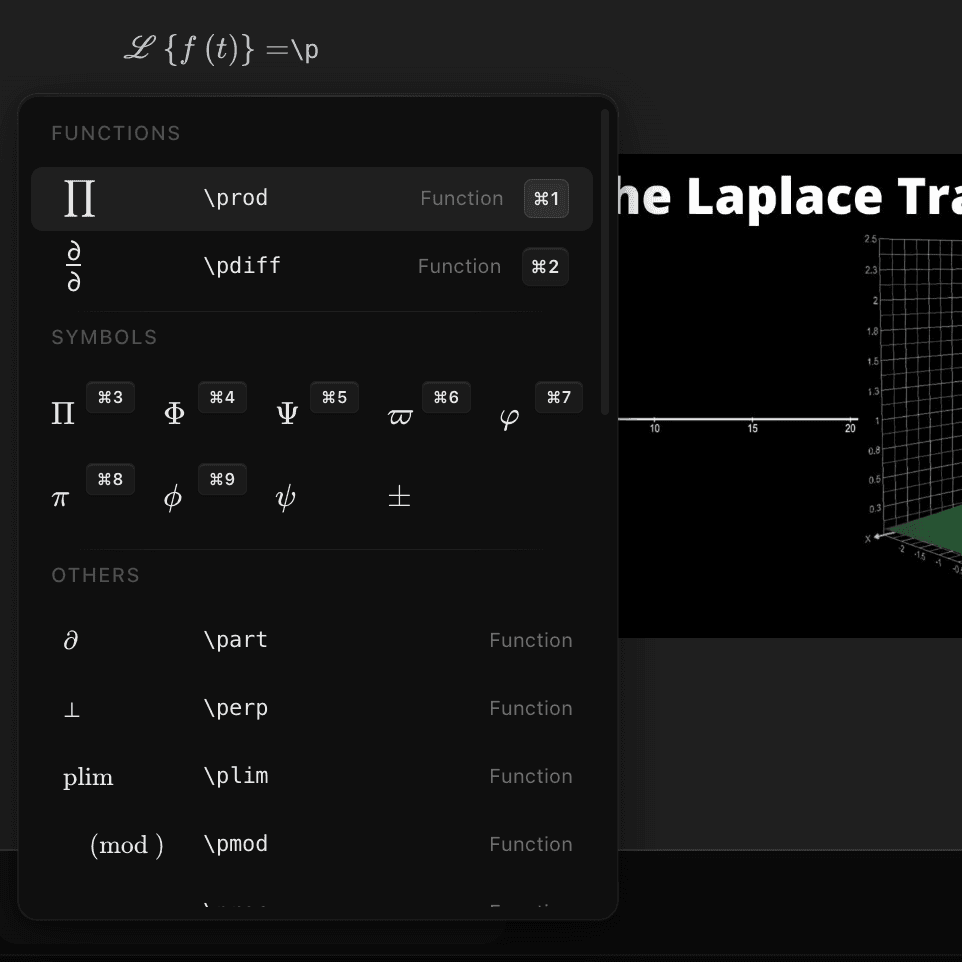Insert the plus-minus symbol
962x962 pixels.
[399, 497]
